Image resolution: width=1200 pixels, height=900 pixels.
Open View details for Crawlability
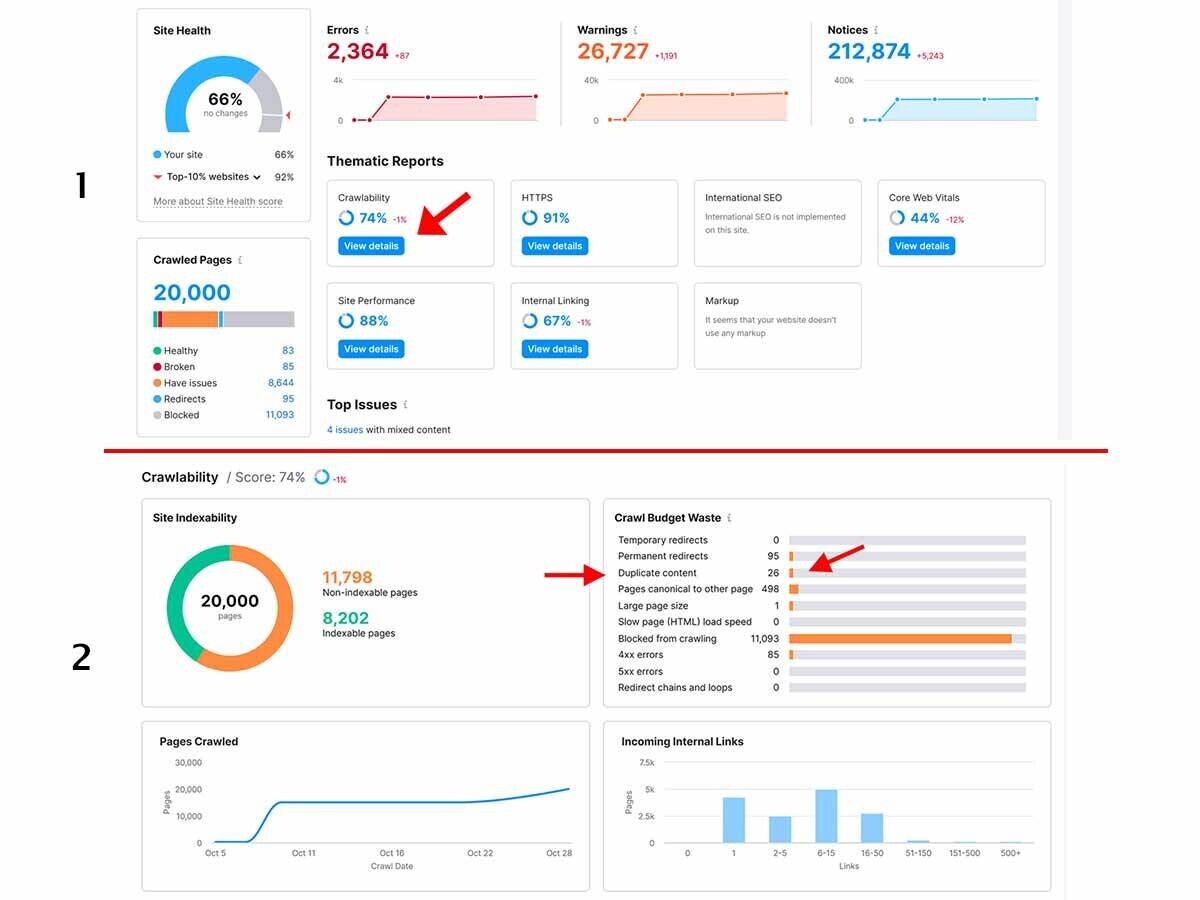(371, 246)
